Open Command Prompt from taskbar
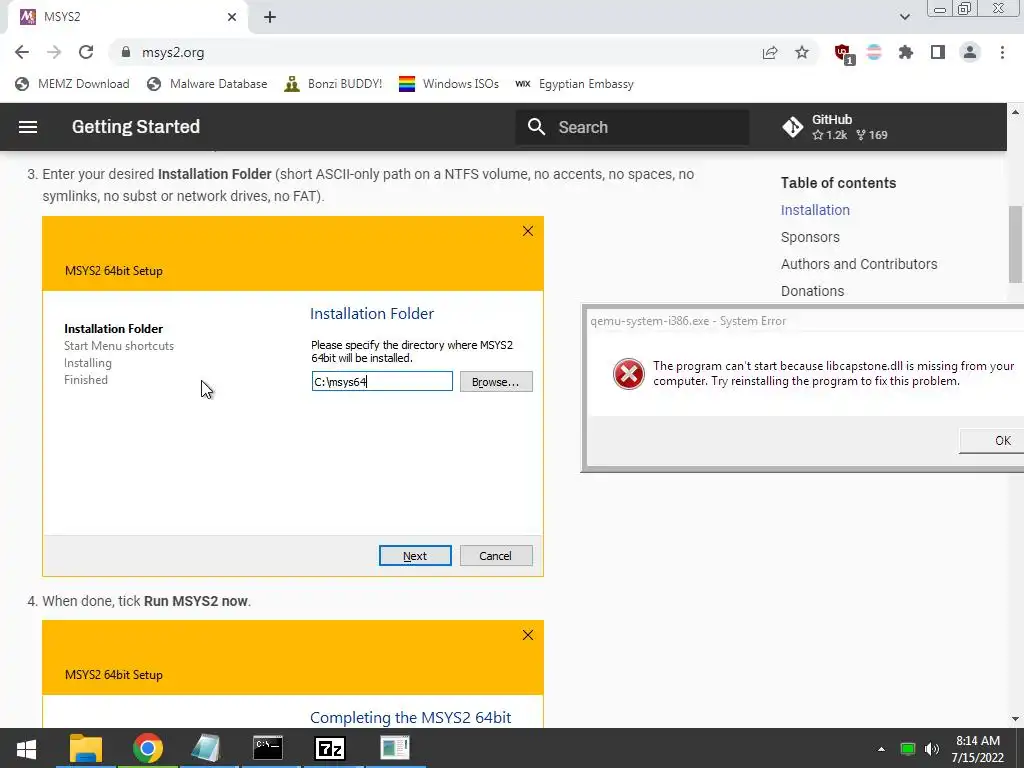 (x=268, y=748)
